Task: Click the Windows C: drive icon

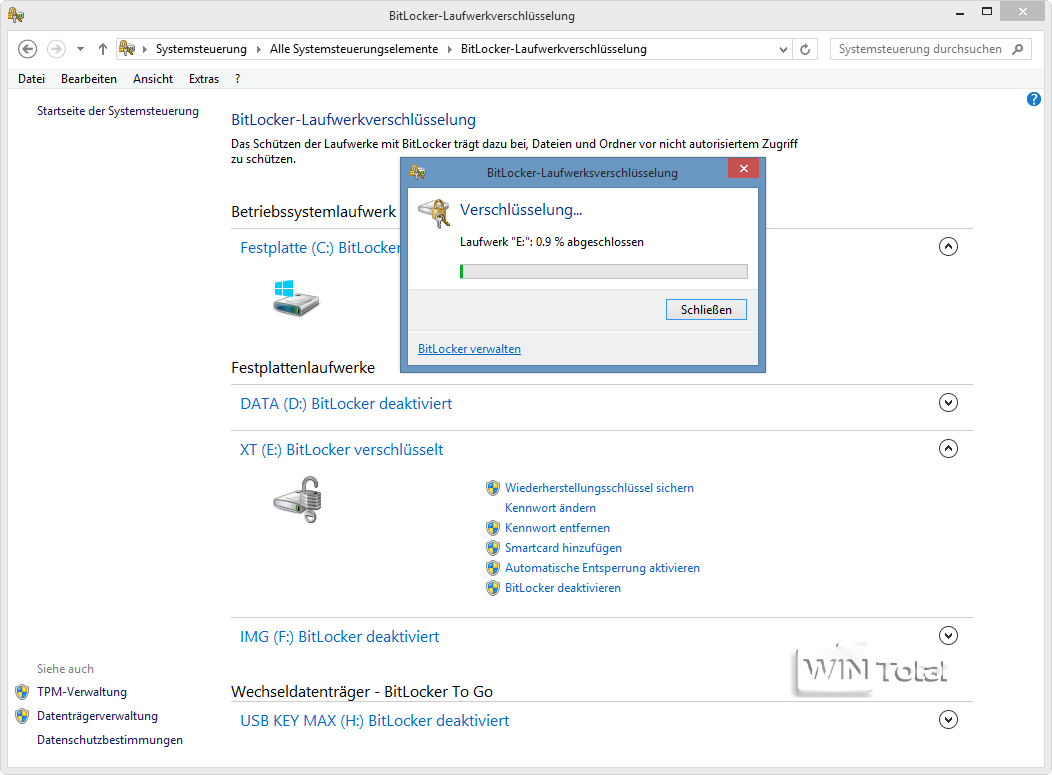Action: 296,299
